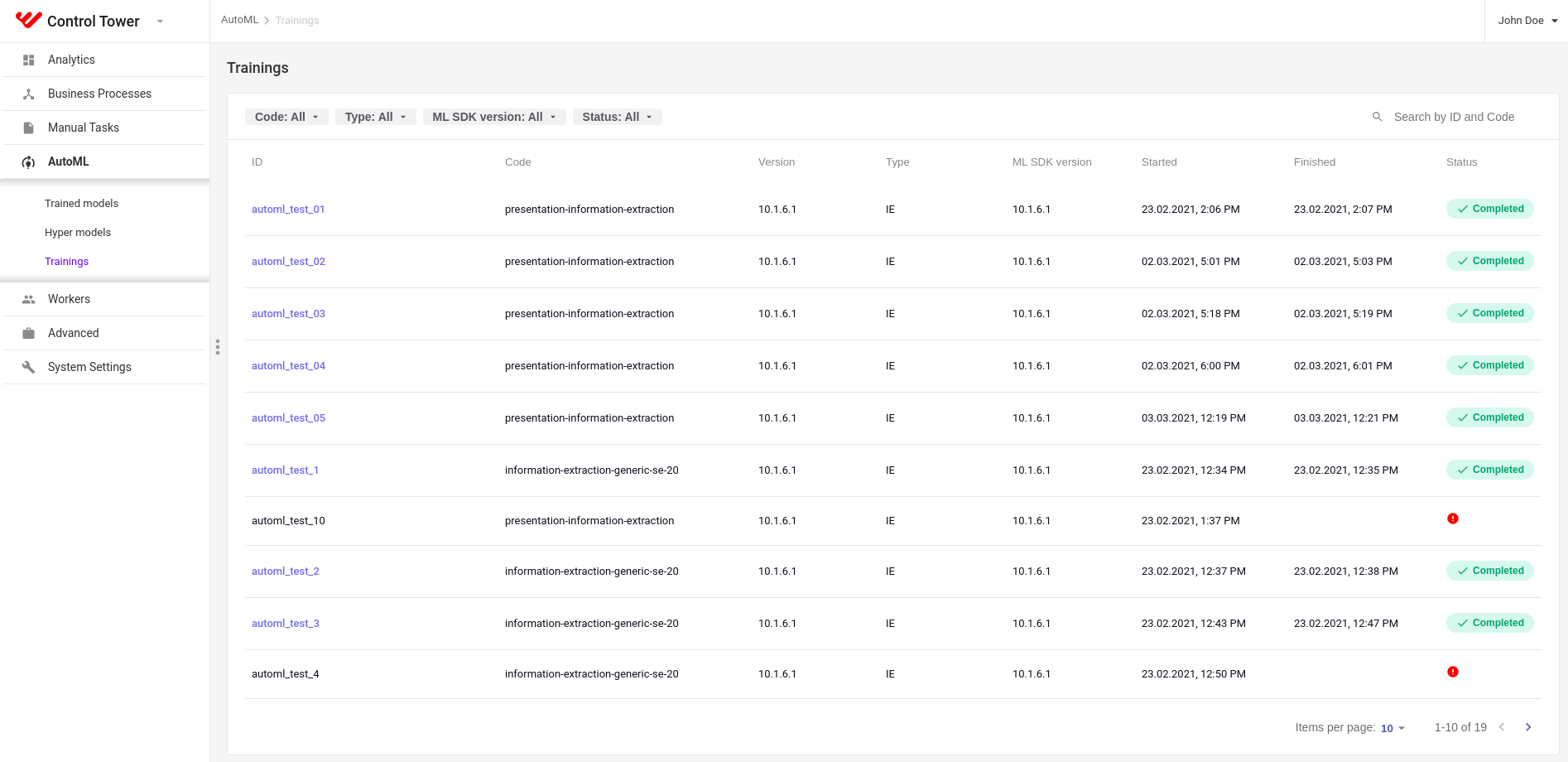Open training automl_test_1
Viewport: 1568px width, 762px height.
coord(285,470)
